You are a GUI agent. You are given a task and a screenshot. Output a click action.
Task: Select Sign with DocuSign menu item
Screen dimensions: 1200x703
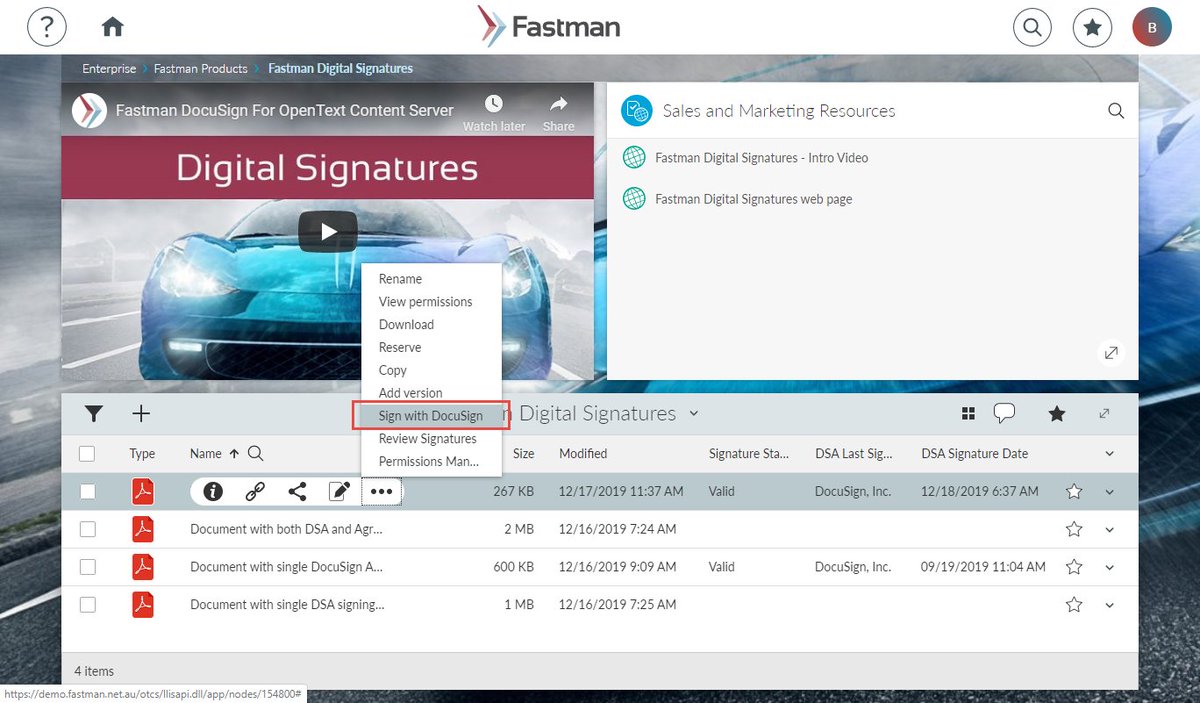[x=431, y=416]
